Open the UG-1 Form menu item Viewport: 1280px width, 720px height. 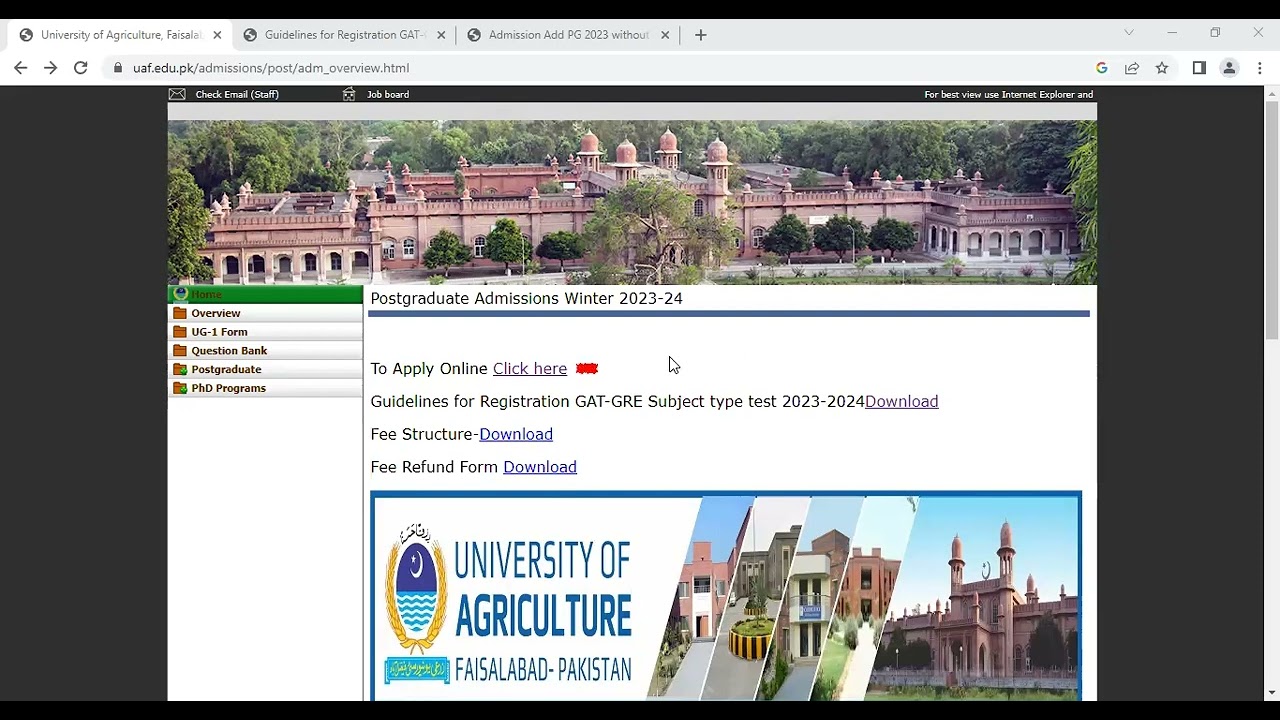(x=265, y=332)
